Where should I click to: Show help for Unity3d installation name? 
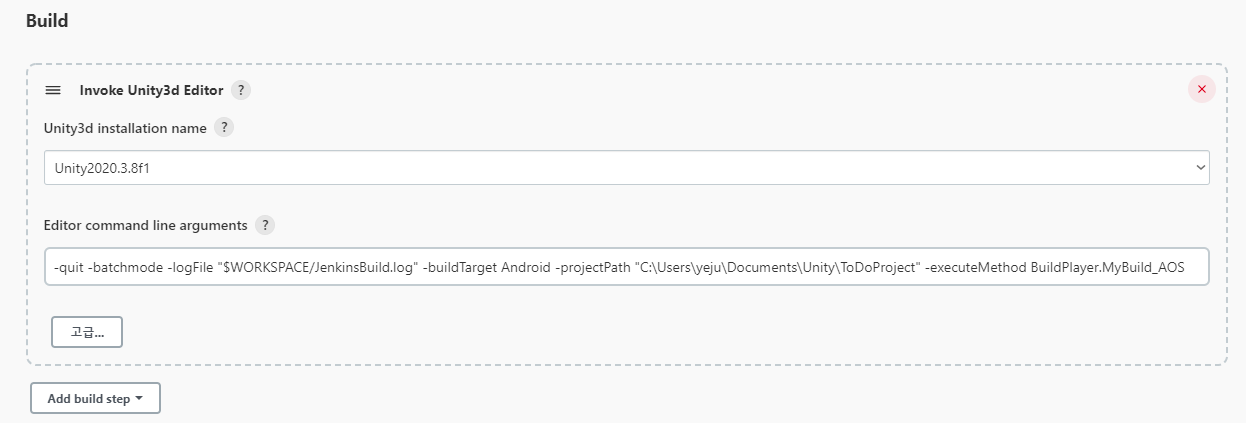click(x=225, y=128)
